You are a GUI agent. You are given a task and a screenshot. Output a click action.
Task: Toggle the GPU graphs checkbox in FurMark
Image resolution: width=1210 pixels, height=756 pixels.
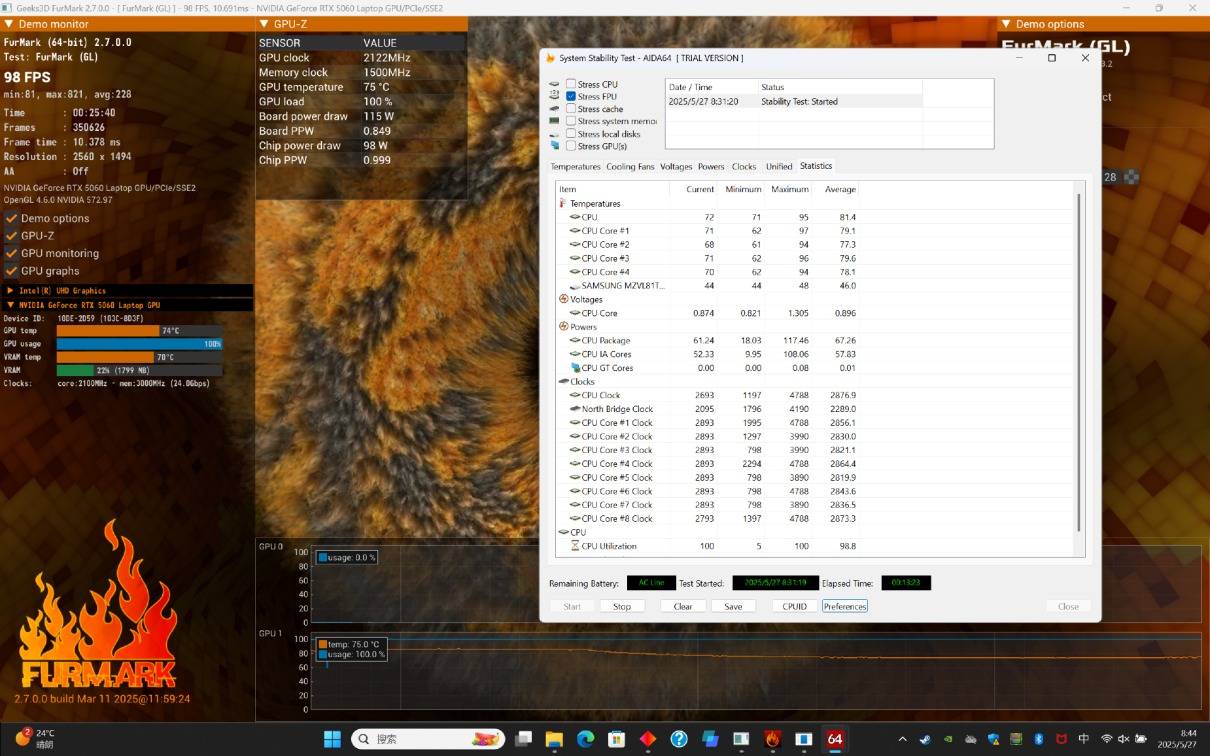coord(12,271)
